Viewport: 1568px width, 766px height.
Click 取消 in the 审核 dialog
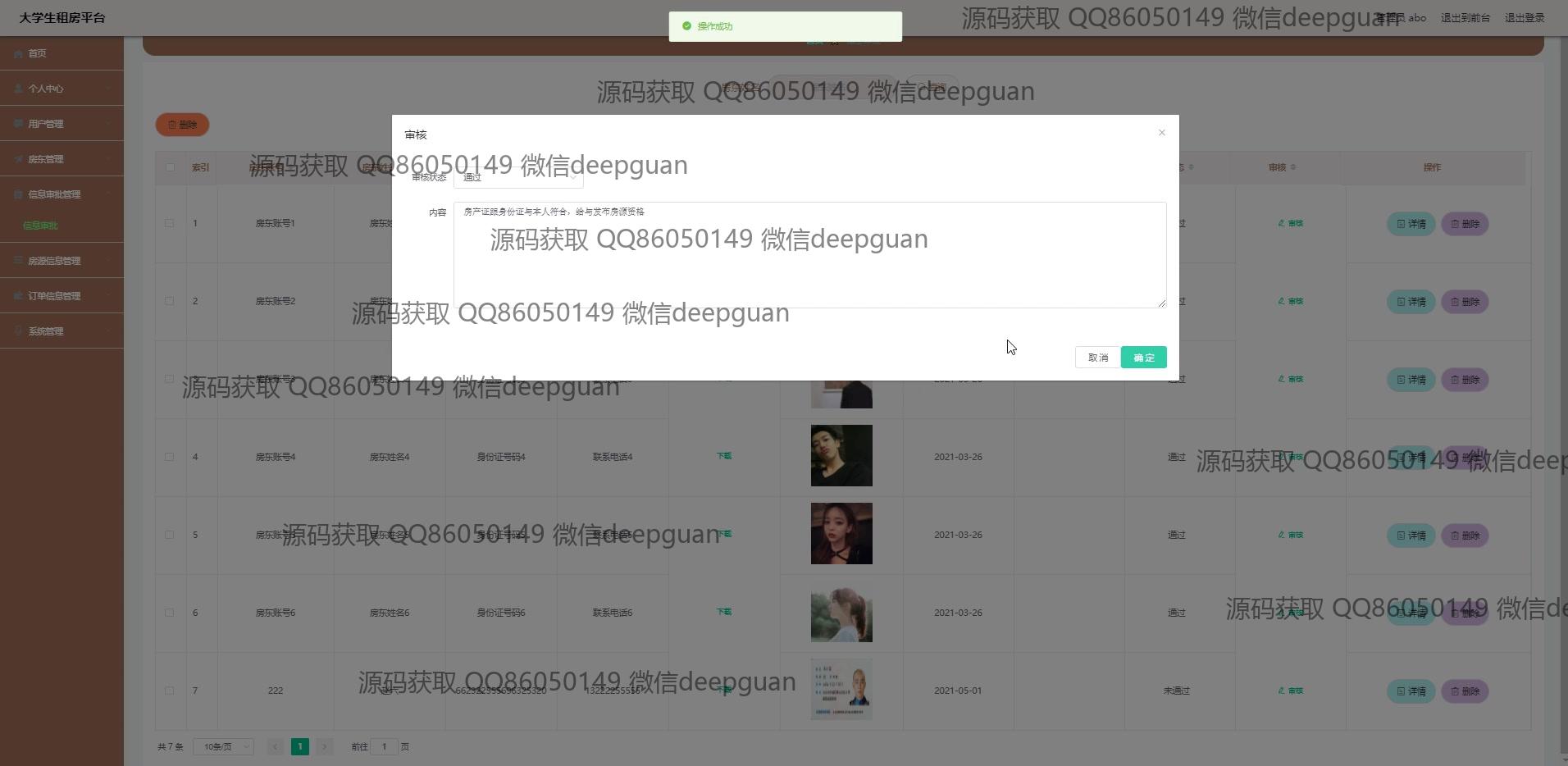pos(1098,358)
